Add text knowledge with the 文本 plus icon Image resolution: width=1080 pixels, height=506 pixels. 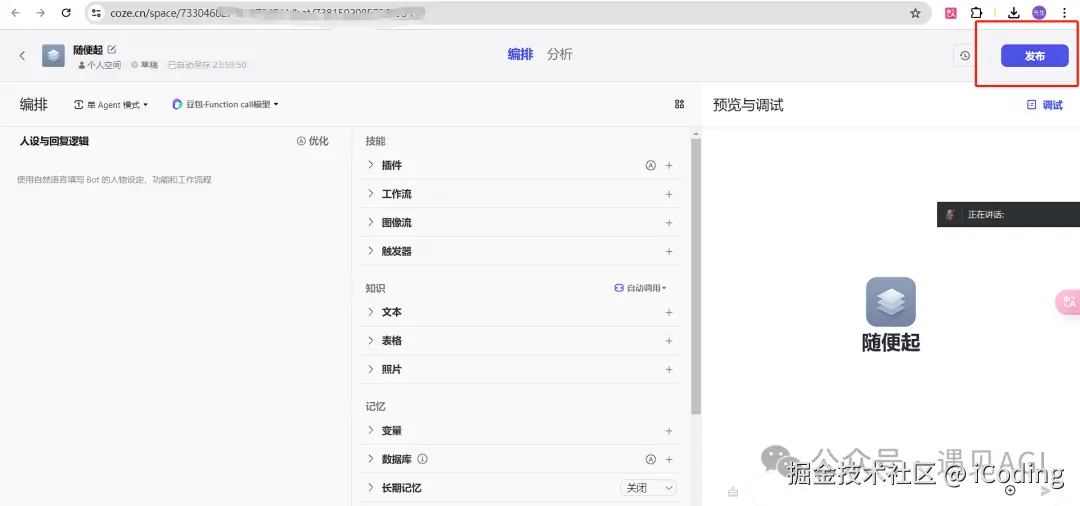669,312
